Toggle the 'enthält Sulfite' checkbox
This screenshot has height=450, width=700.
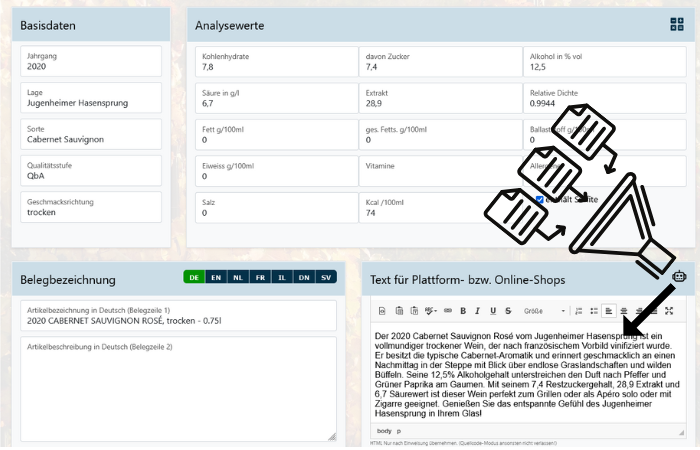pos(540,200)
